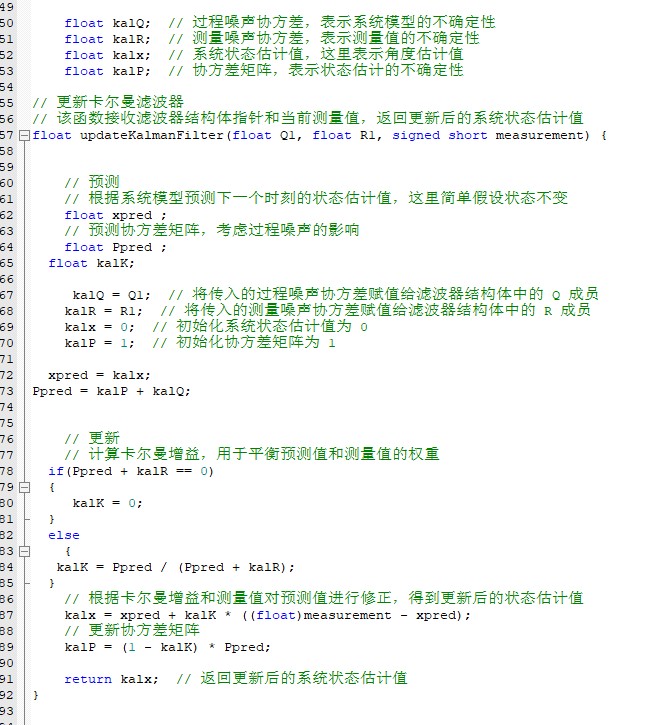This screenshot has height=725, width=664.
Task: Click the 'kalQ = Q1;' assignment
Action: click(111, 295)
